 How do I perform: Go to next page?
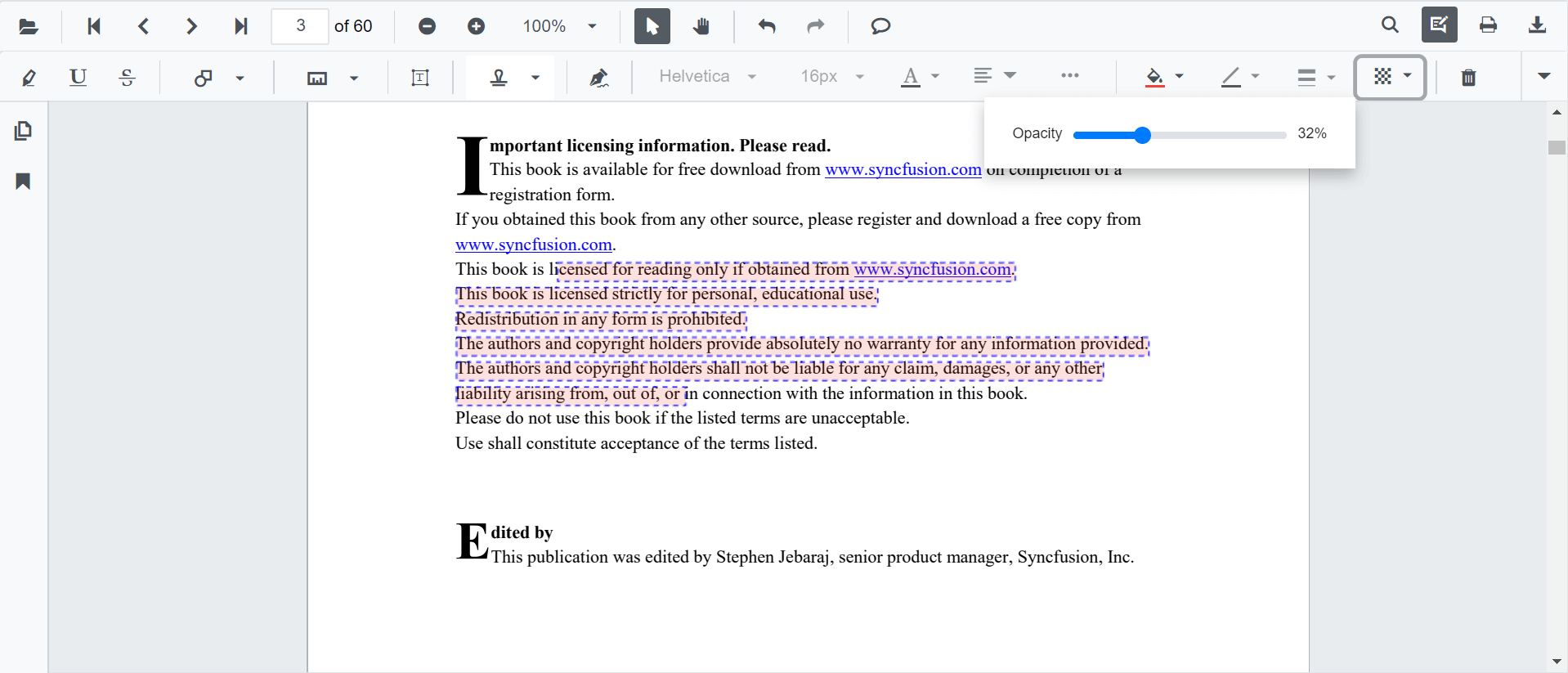191,26
